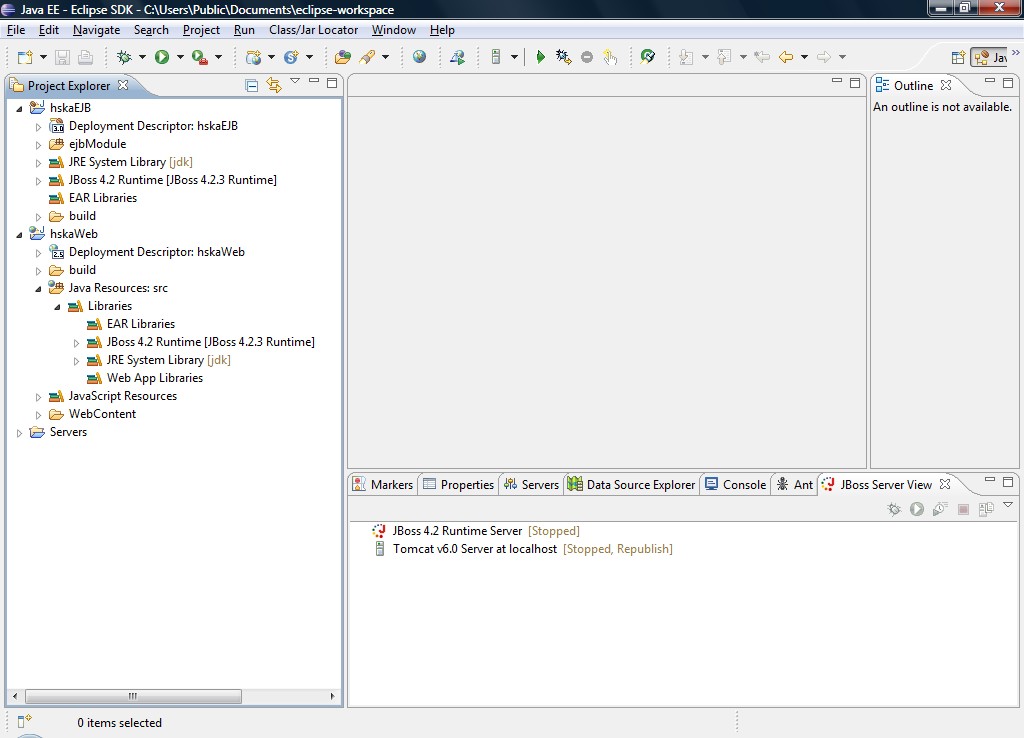Switch to the Data Source Explorer tab

[x=631, y=485]
